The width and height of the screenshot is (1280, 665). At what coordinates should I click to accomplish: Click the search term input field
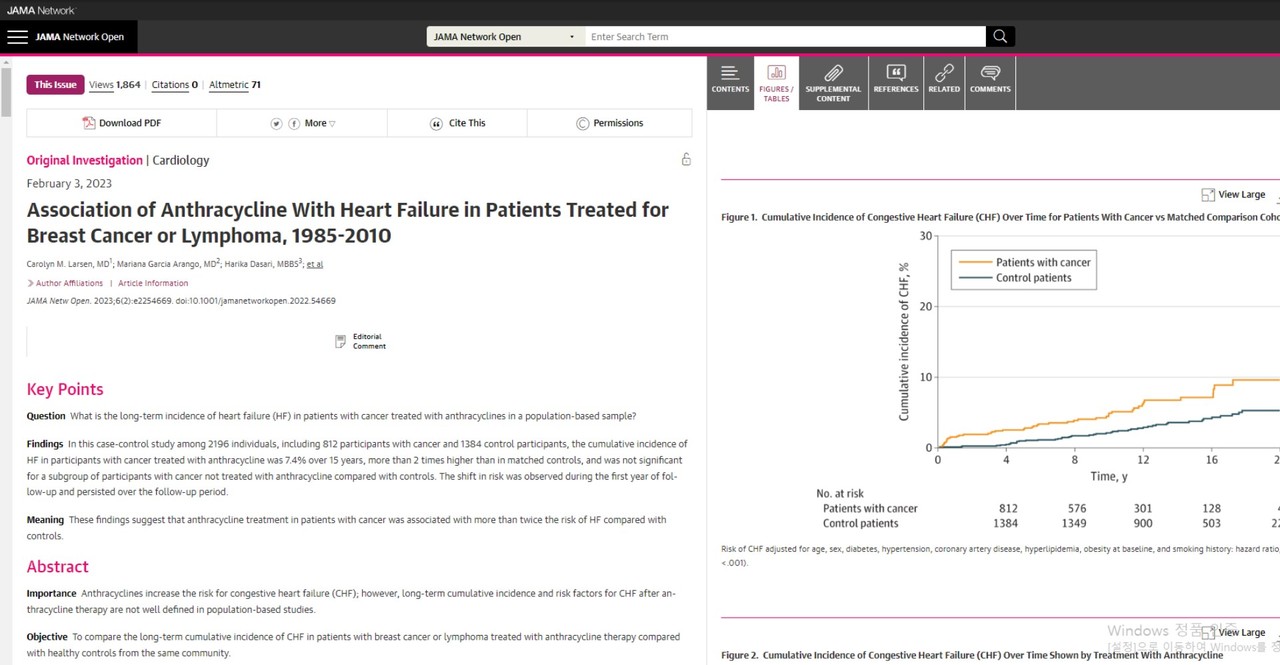coord(785,37)
